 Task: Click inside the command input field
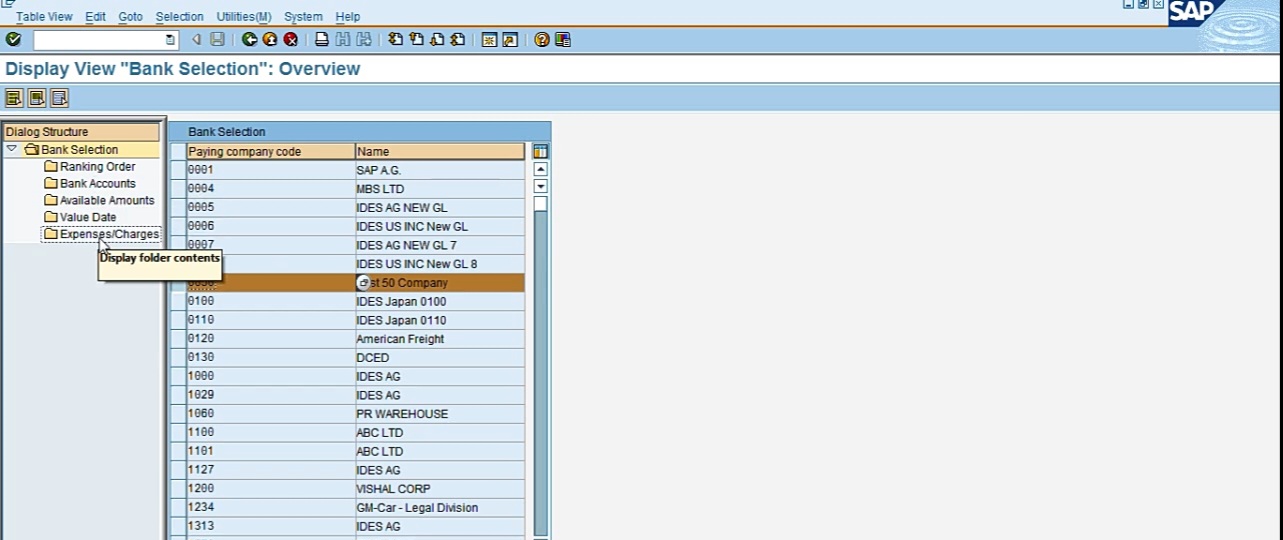(98, 40)
